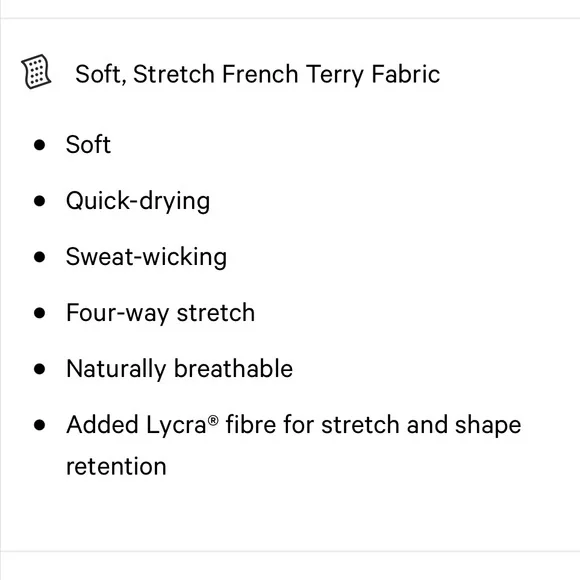Click the Sweat-wicking feature text

tap(146, 257)
